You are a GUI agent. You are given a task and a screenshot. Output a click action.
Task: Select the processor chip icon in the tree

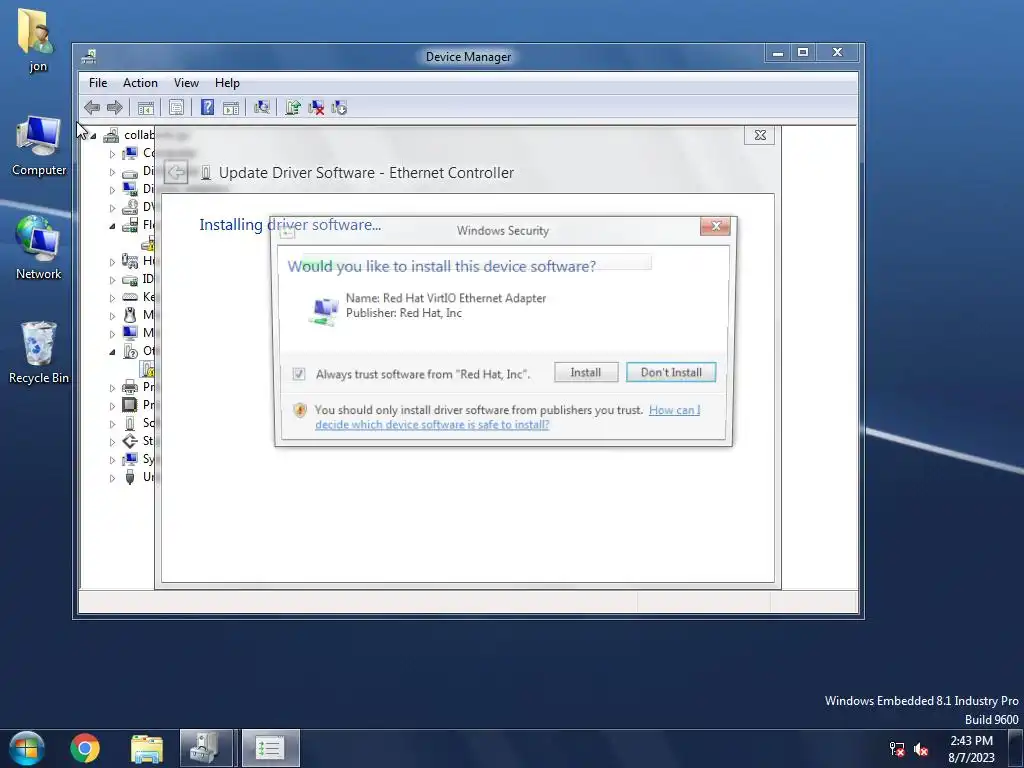(130, 405)
